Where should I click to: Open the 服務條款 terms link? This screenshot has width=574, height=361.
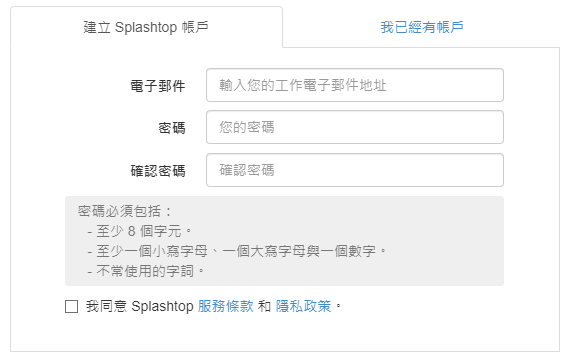[x=225, y=306]
